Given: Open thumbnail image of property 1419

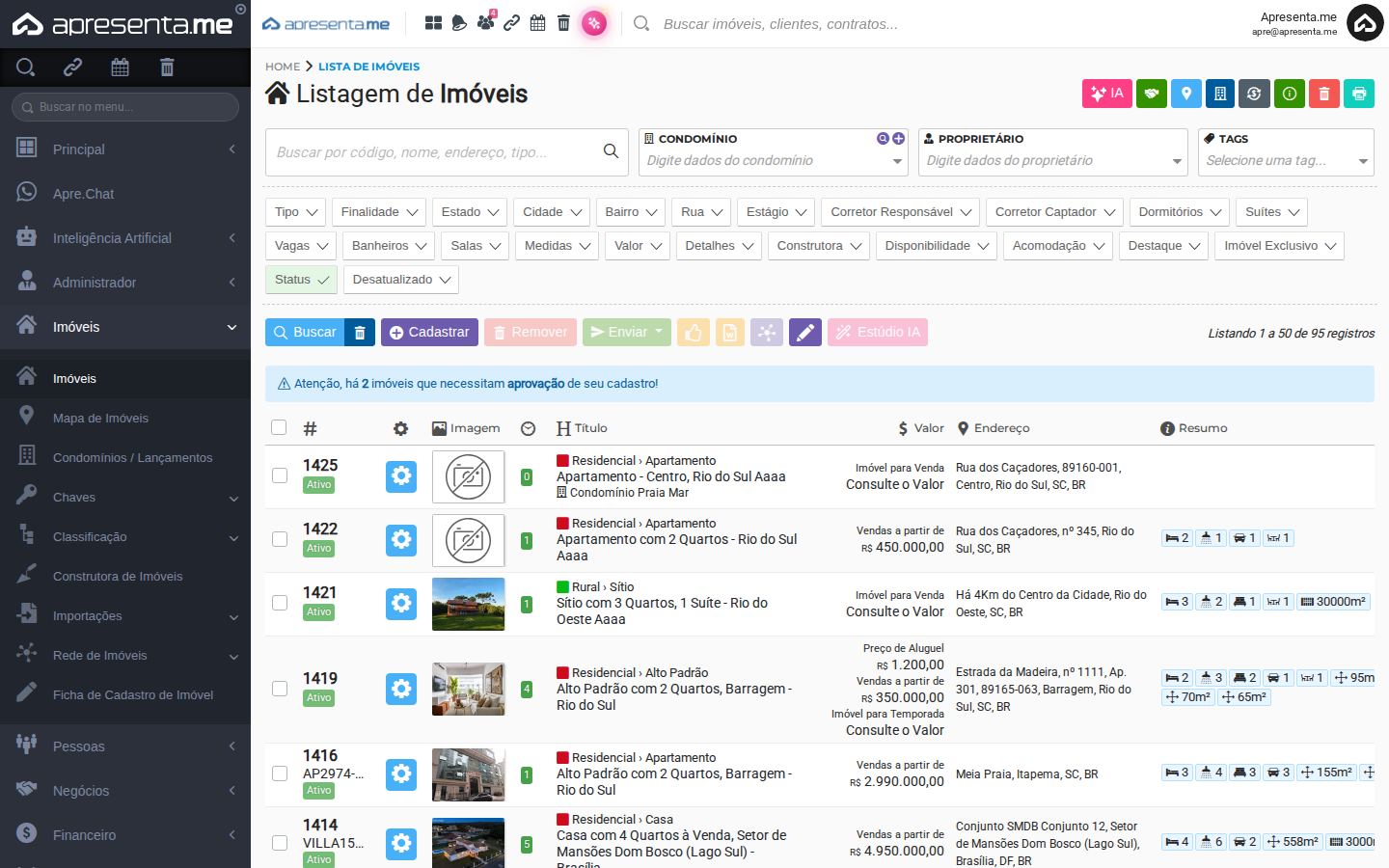Looking at the screenshot, I should coord(469,689).
